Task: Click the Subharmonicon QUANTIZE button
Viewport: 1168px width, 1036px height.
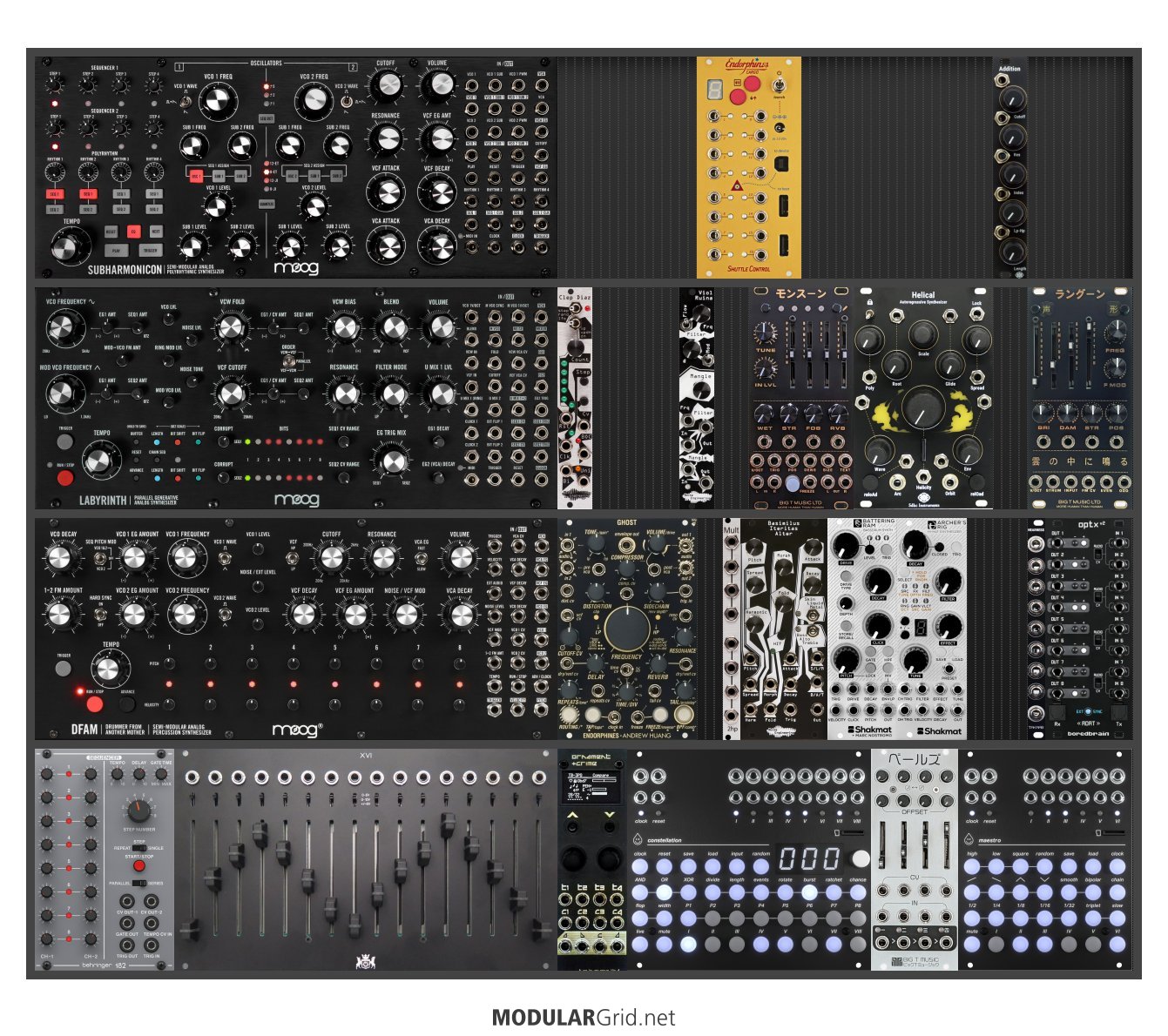Action: pos(267,205)
